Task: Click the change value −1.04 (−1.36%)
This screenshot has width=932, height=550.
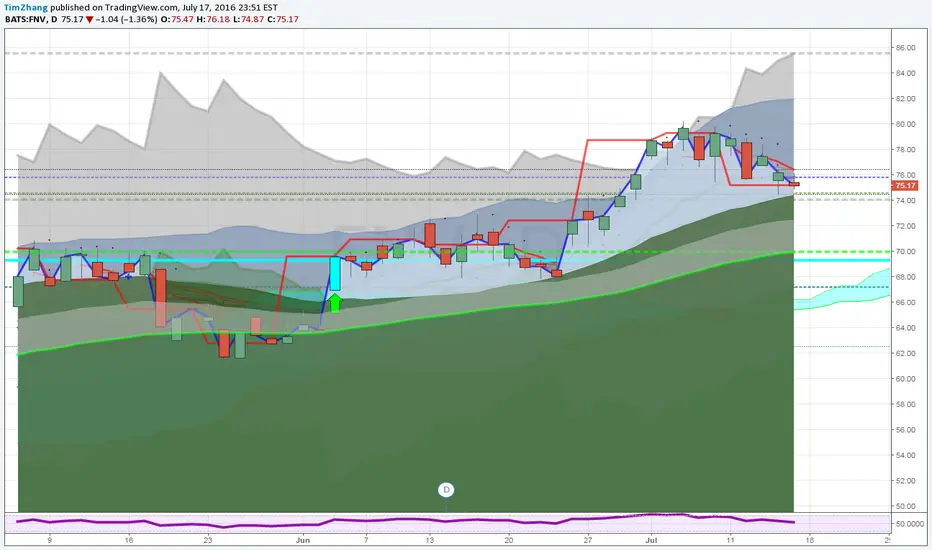Action: coord(127,19)
